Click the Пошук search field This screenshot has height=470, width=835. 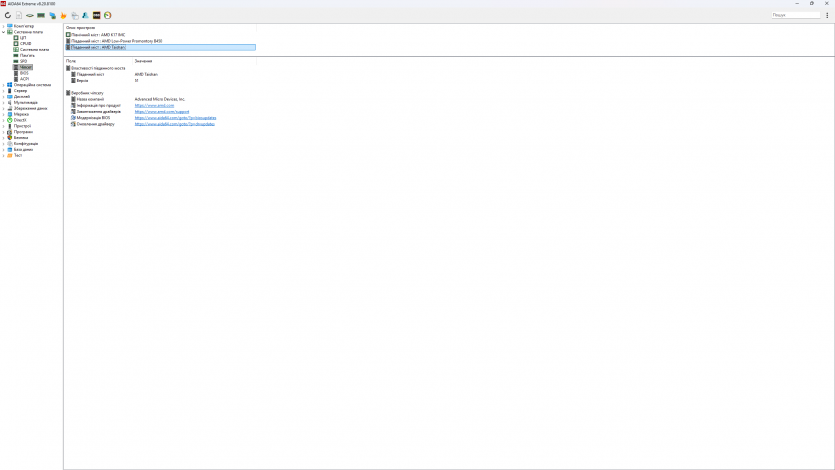click(795, 15)
